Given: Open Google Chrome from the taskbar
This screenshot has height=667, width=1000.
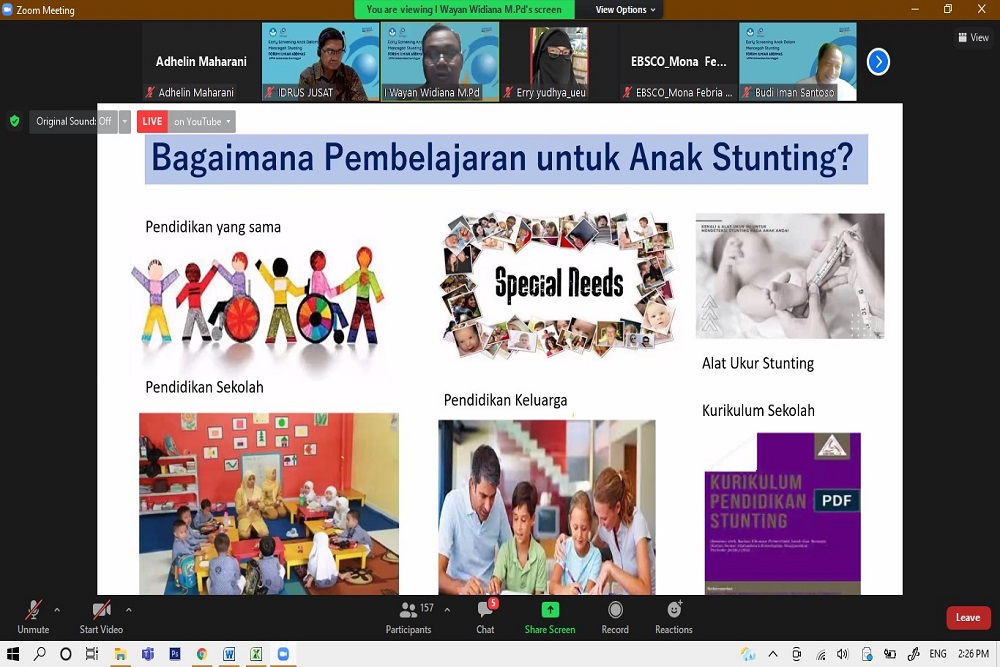Looking at the screenshot, I should [x=202, y=654].
